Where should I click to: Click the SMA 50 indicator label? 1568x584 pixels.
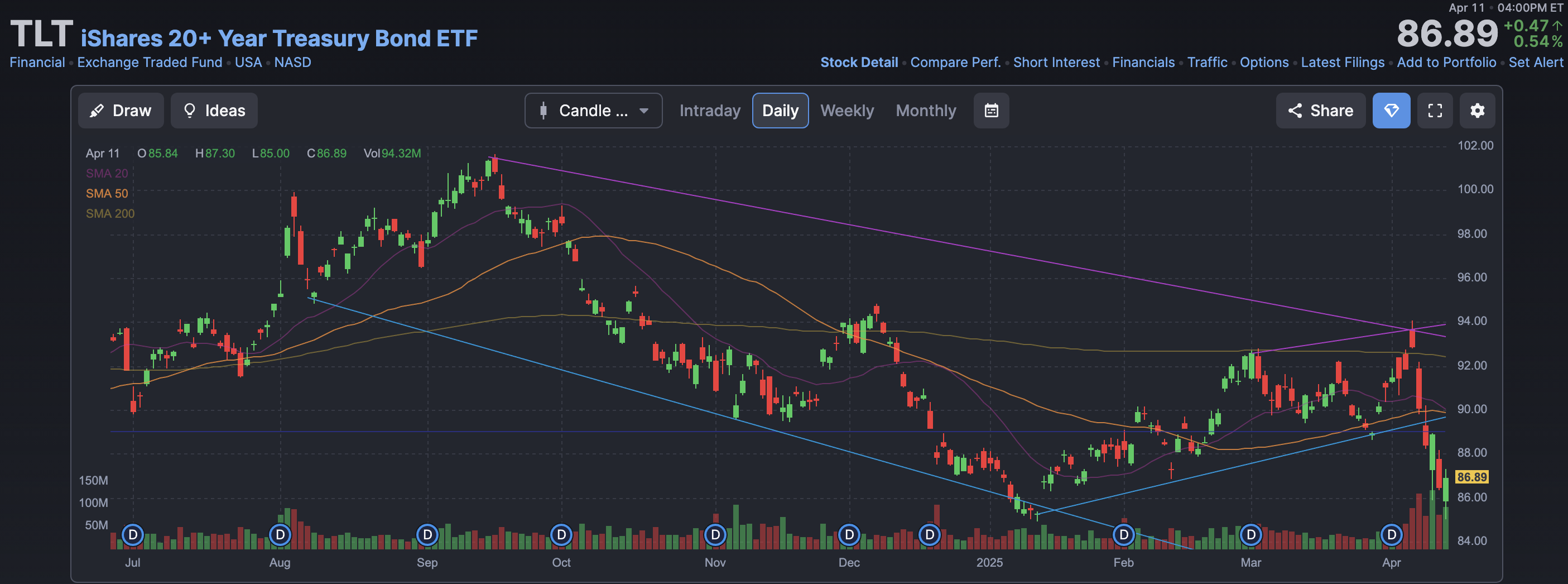tap(107, 194)
